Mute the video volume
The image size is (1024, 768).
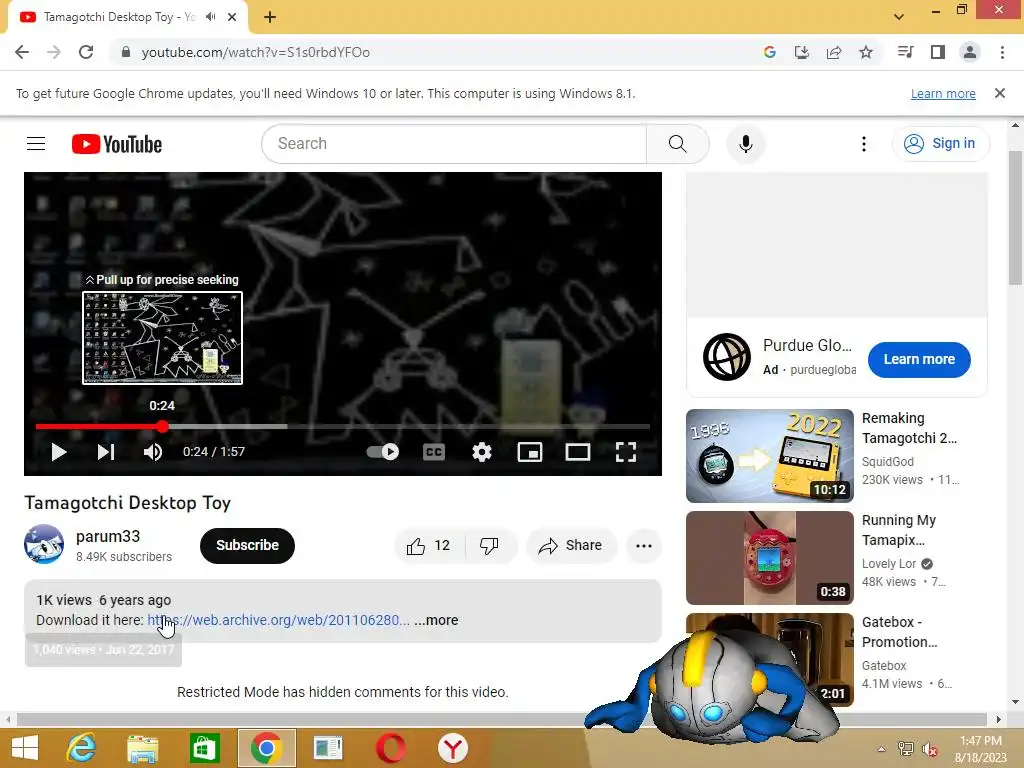pyautogui.click(x=153, y=452)
